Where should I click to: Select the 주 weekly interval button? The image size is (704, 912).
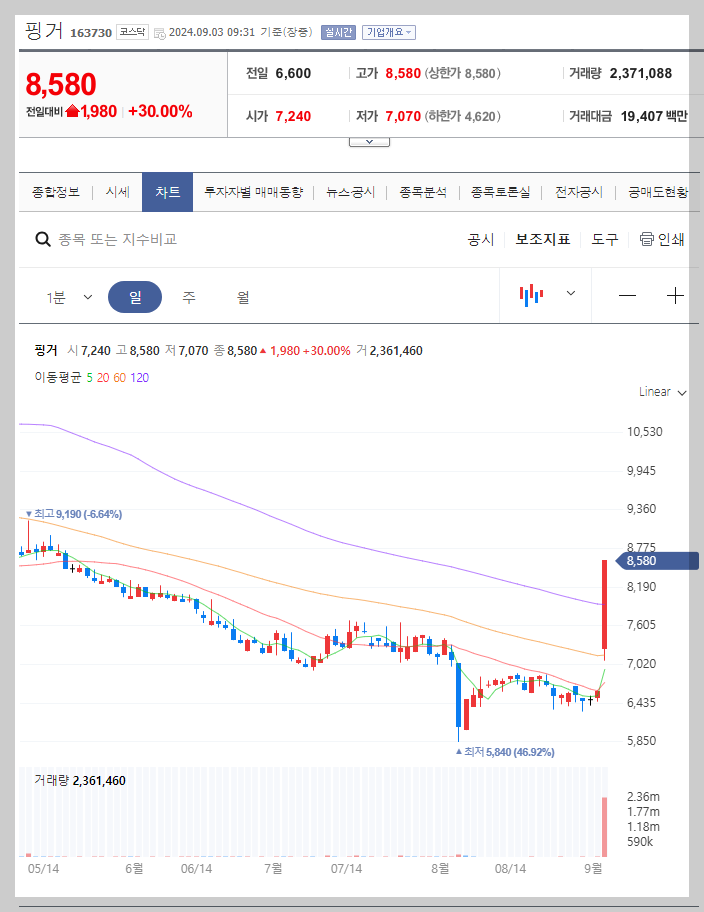(187, 296)
